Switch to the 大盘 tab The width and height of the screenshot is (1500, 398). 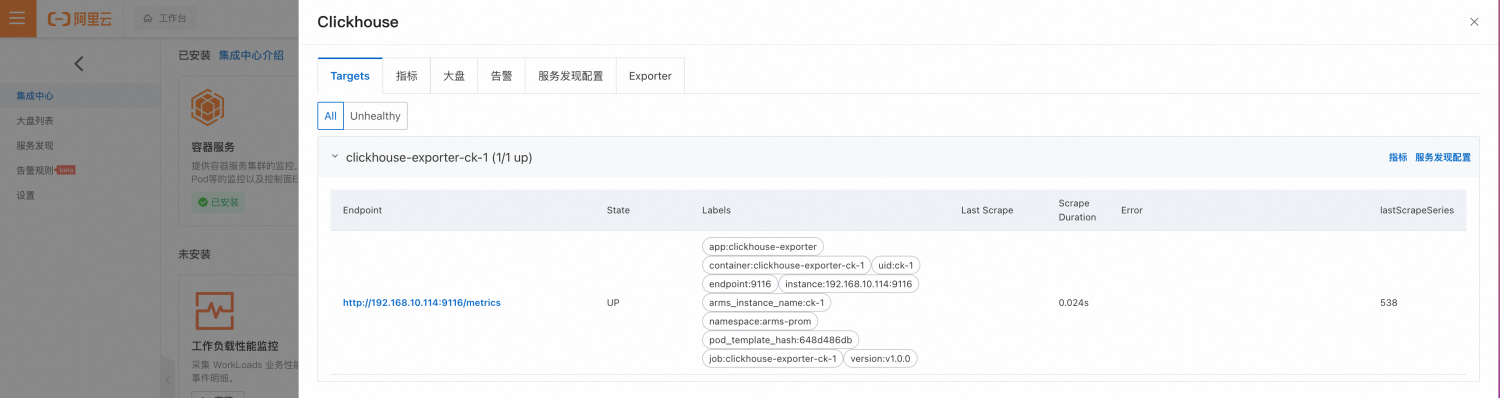click(454, 76)
